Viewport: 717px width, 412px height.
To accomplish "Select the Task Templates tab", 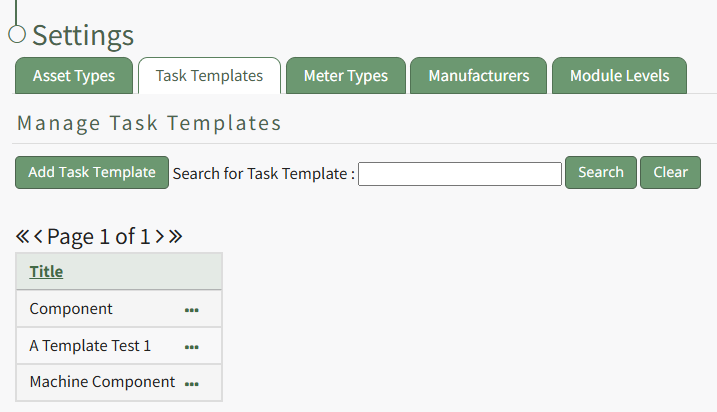I will pos(209,76).
